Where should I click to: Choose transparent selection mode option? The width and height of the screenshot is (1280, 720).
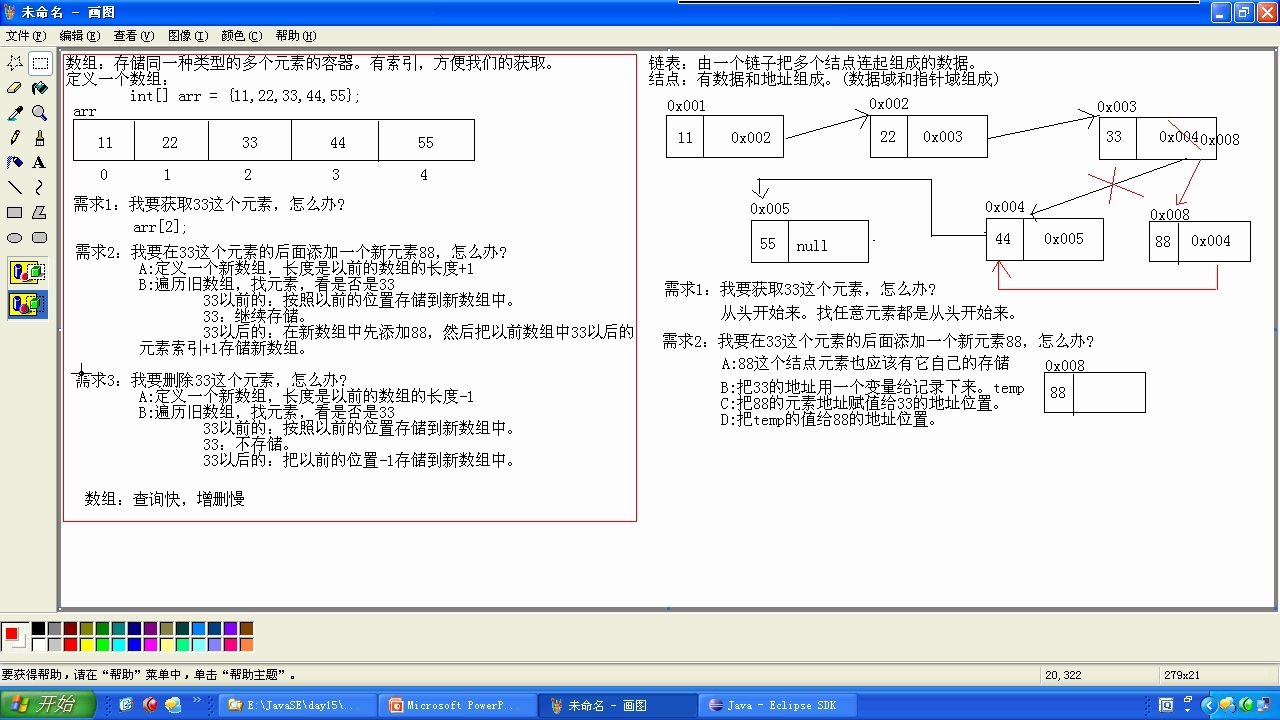pos(28,304)
